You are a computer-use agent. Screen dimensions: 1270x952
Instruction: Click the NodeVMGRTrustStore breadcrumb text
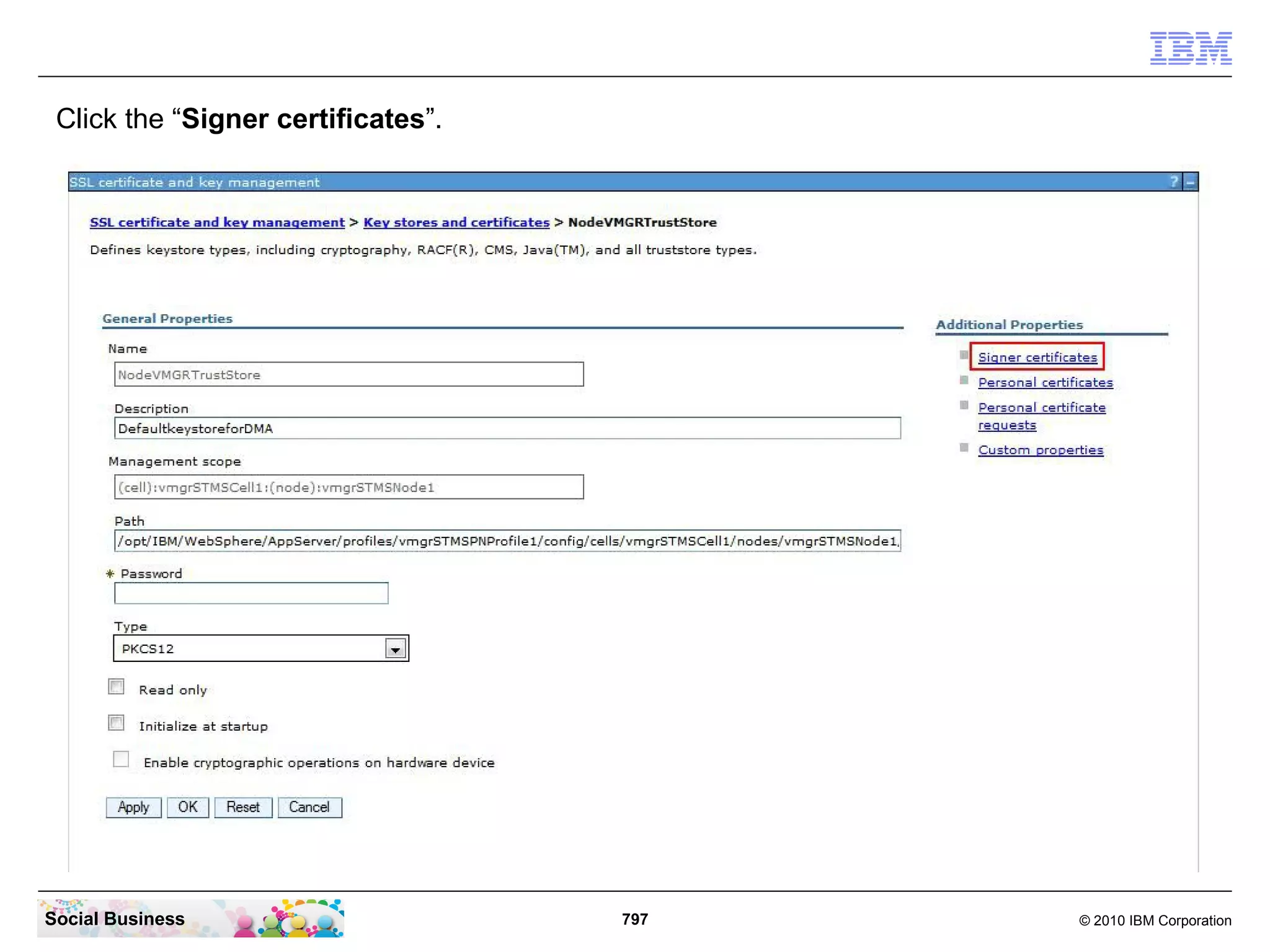[x=642, y=223]
